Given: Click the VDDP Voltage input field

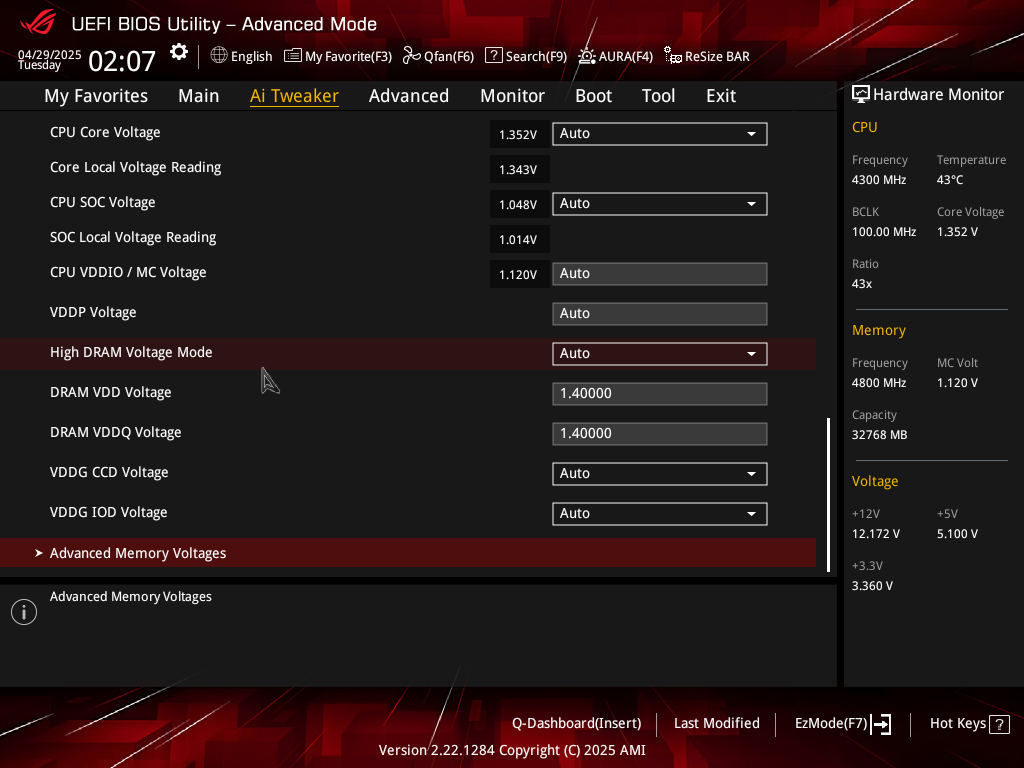Looking at the screenshot, I should 660,313.
